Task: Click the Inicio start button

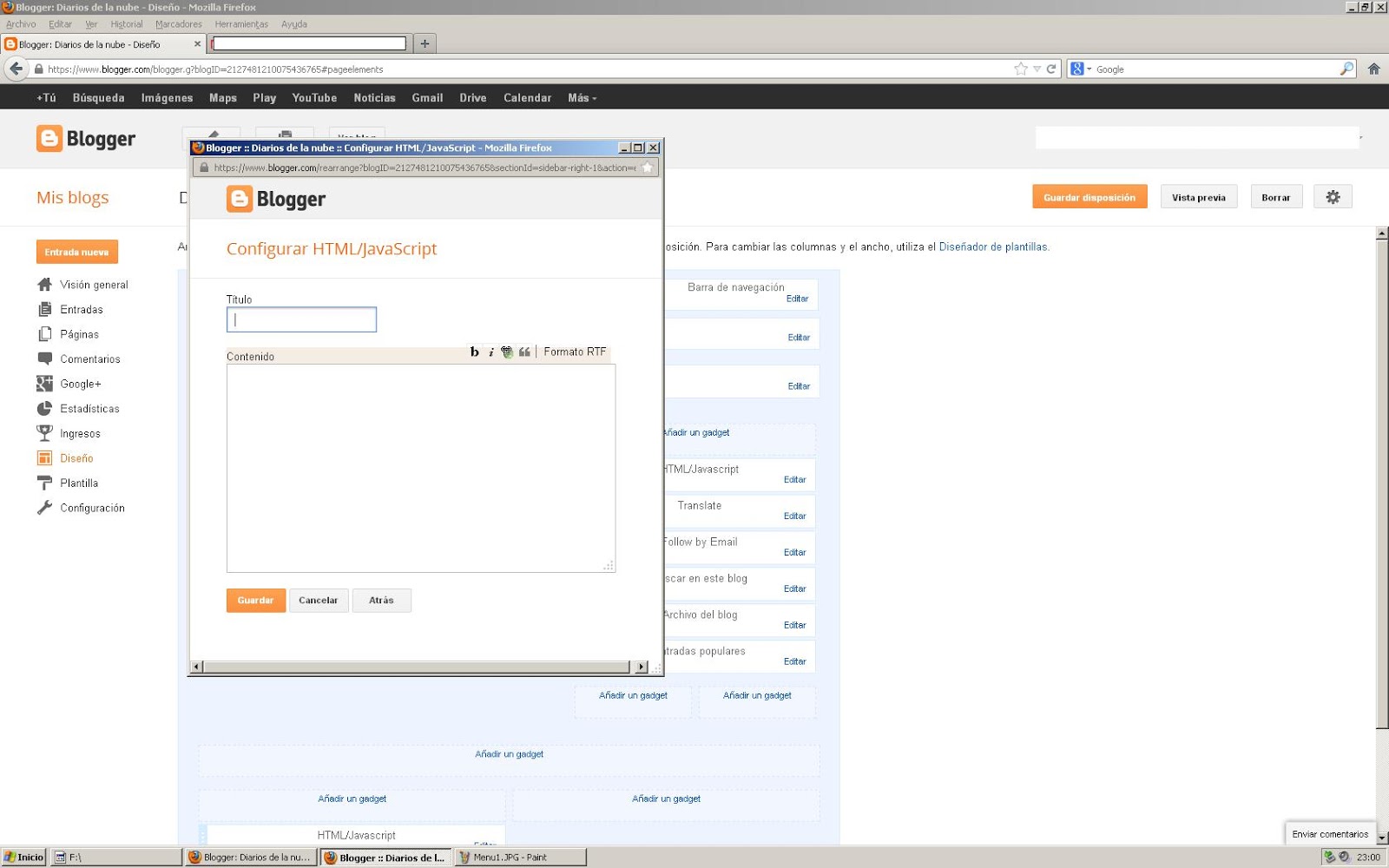Action: (23, 858)
